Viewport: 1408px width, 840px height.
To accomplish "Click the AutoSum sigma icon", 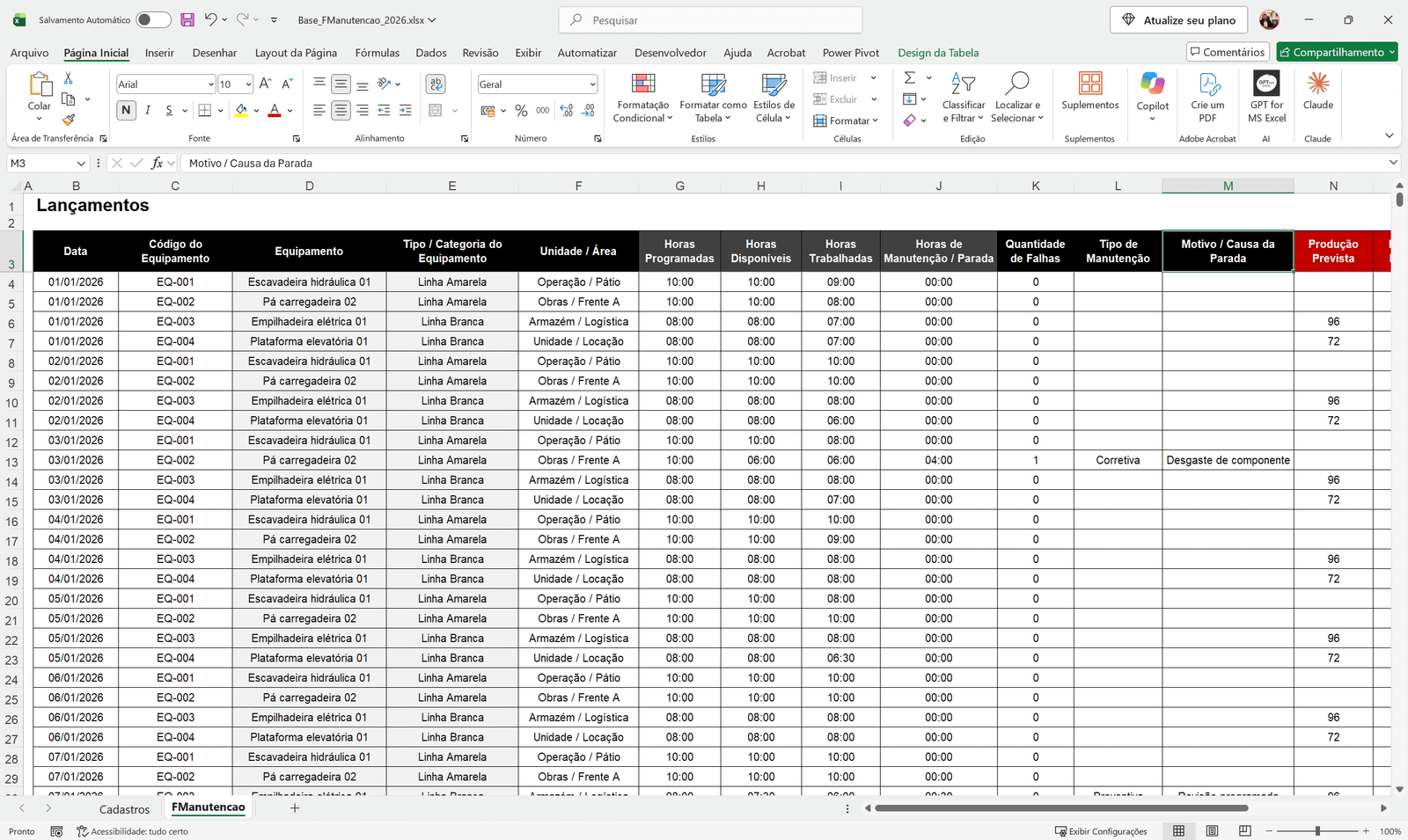I will pos(910,78).
